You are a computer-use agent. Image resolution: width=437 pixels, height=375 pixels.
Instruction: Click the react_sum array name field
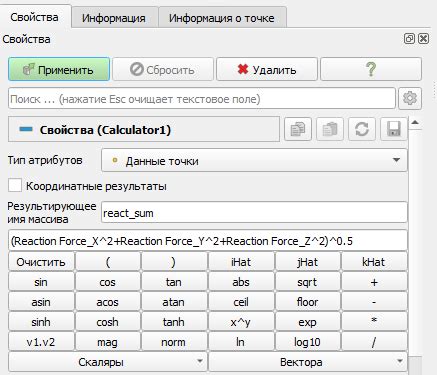[254, 212]
